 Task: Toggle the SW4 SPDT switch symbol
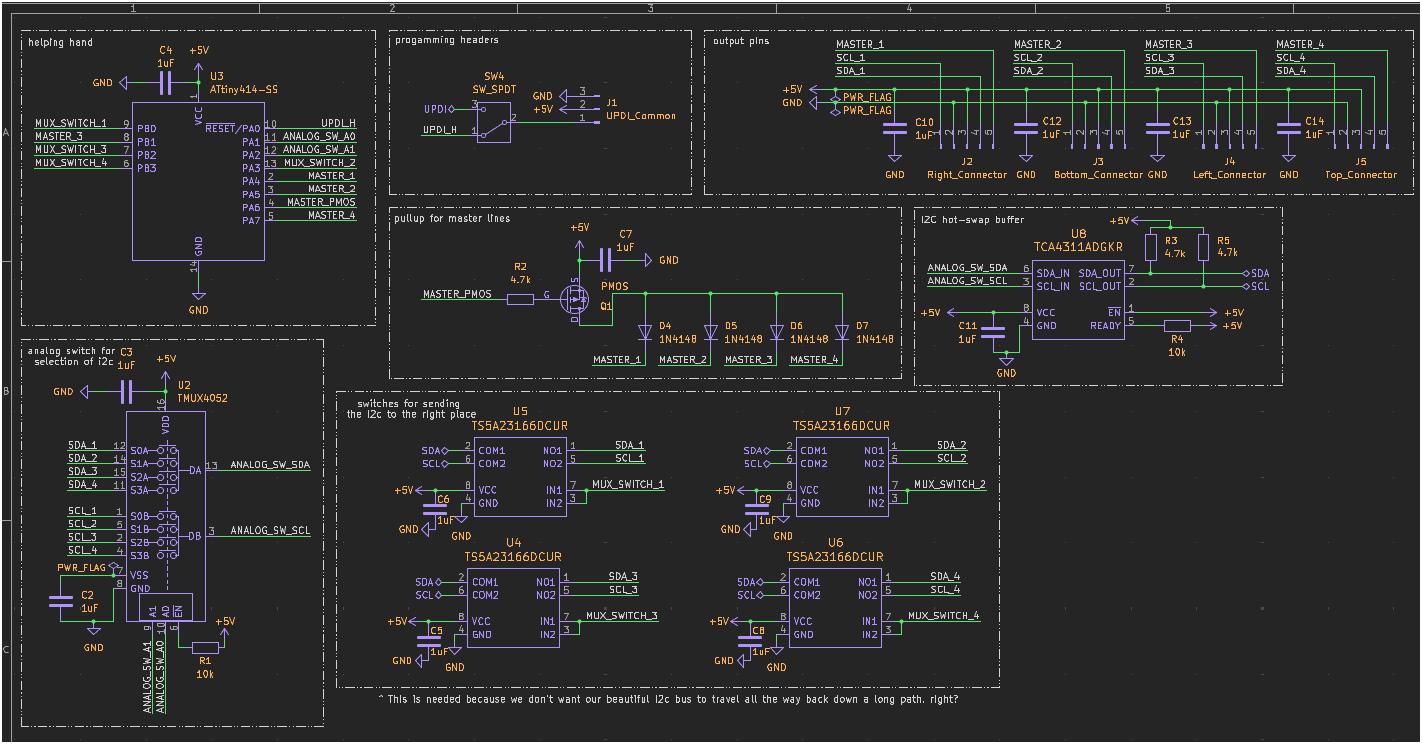click(493, 125)
